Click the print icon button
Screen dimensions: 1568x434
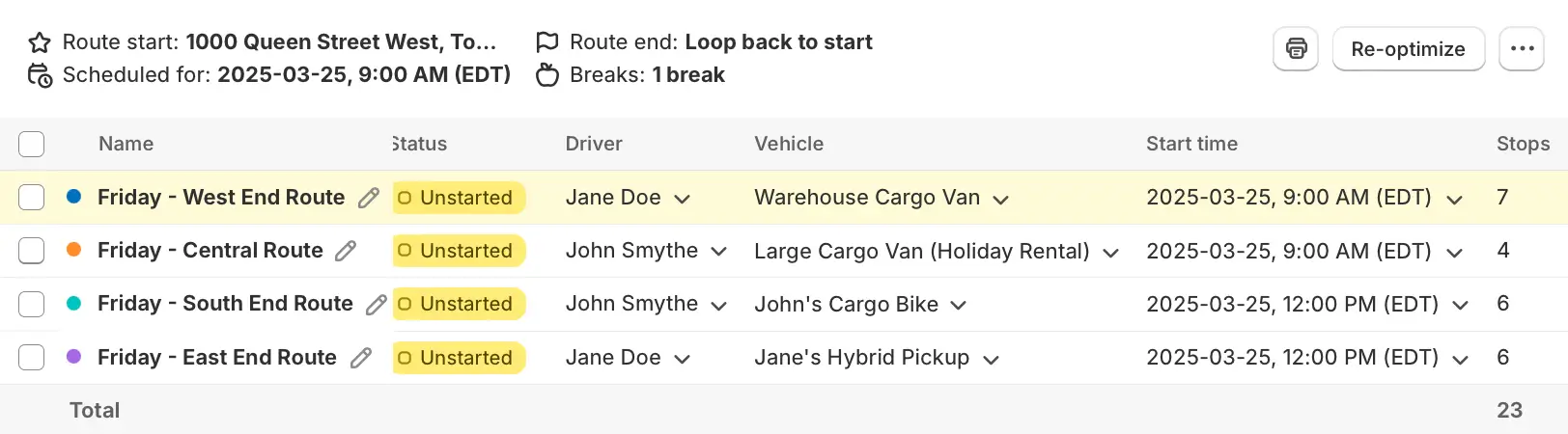pyautogui.click(x=1296, y=49)
